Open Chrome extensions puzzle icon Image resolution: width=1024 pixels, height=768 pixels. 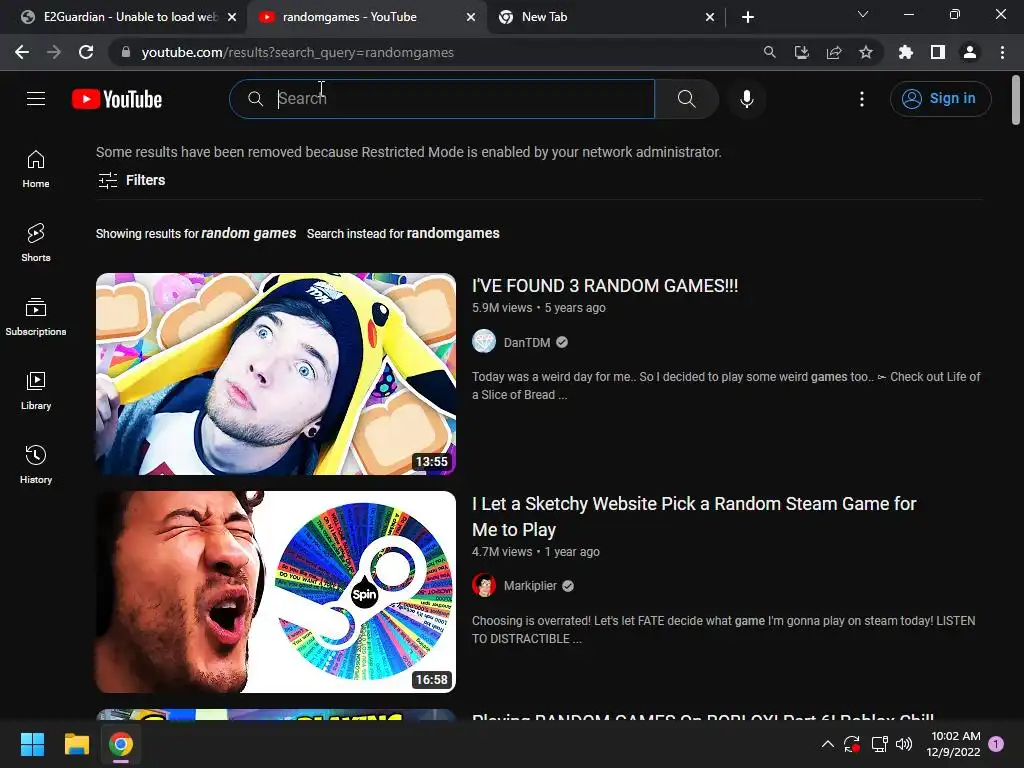(x=906, y=52)
